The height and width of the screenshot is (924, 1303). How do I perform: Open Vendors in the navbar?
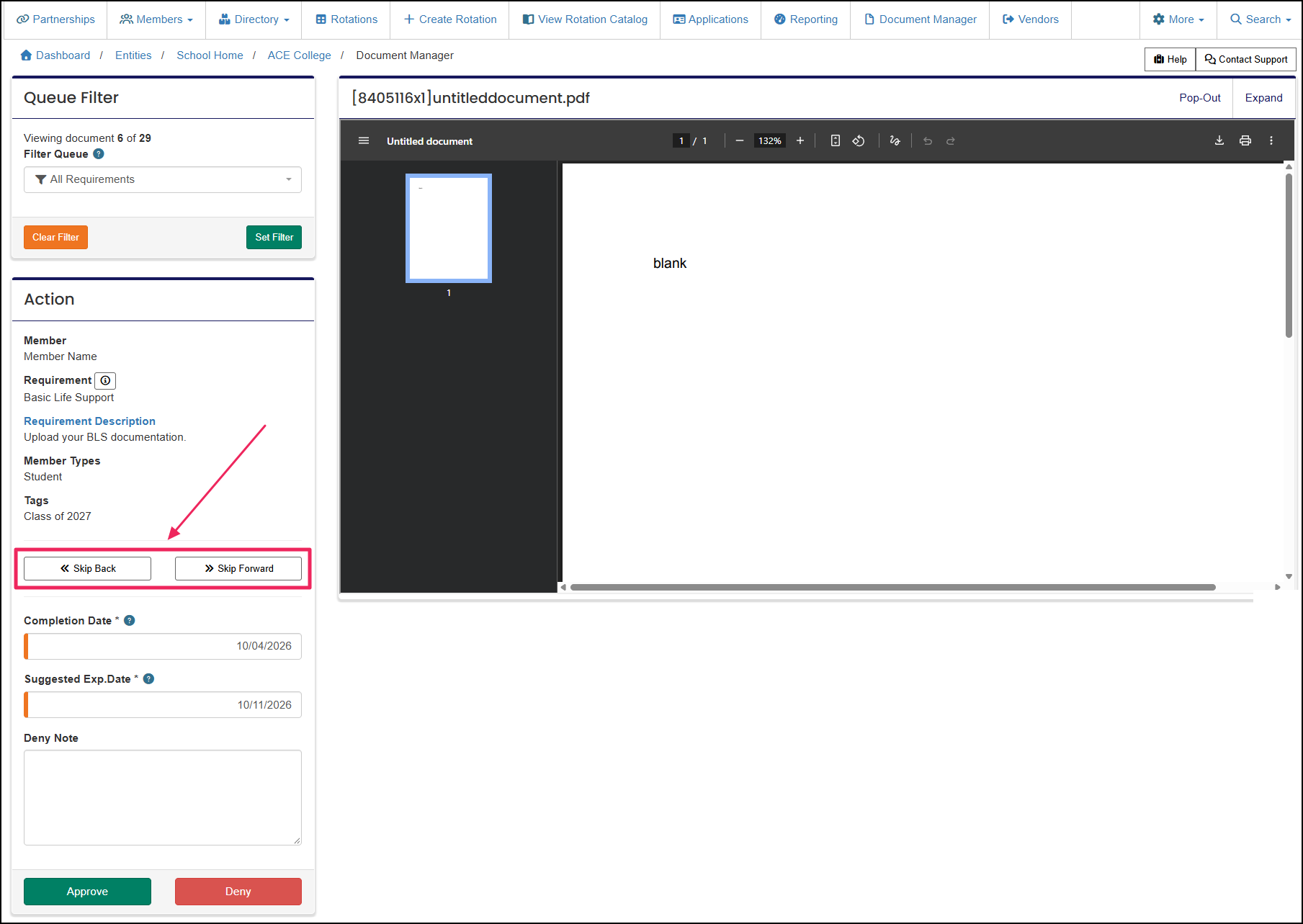coord(1031,19)
